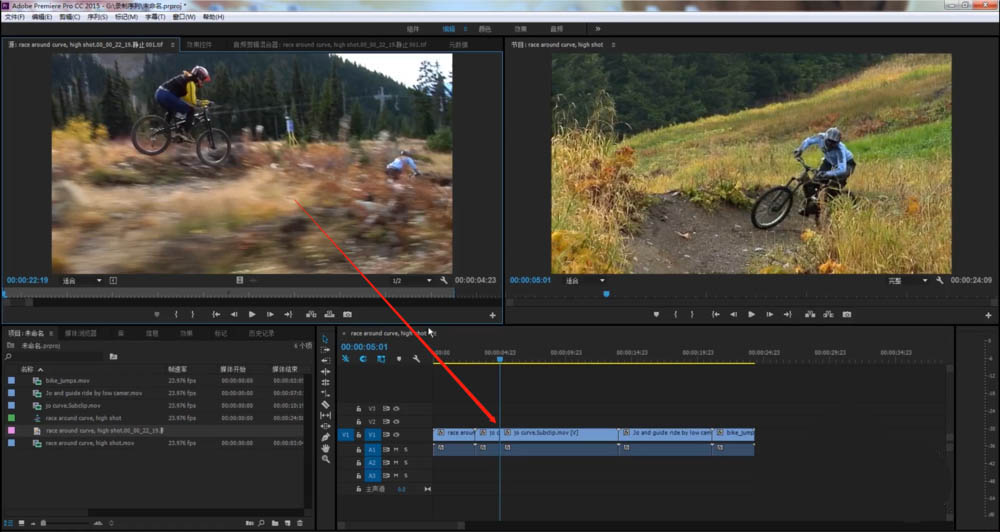Pick the Hand tool
Image resolution: width=1000 pixels, height=532 pixels.
(326, 448)
